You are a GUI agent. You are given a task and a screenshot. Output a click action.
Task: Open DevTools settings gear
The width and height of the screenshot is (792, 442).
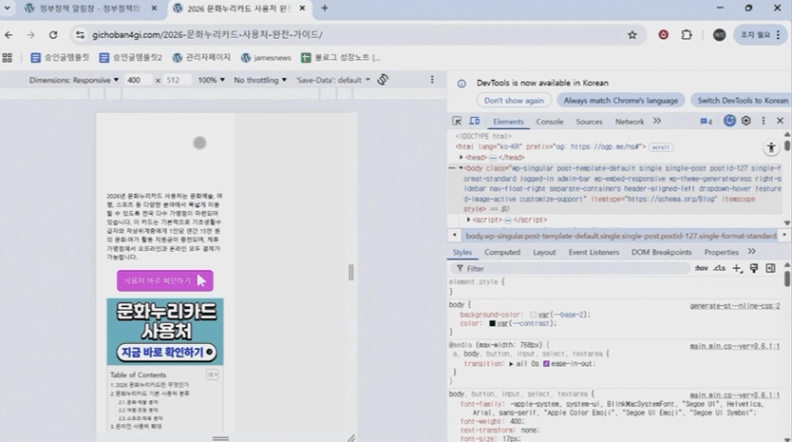click(745, 121)
